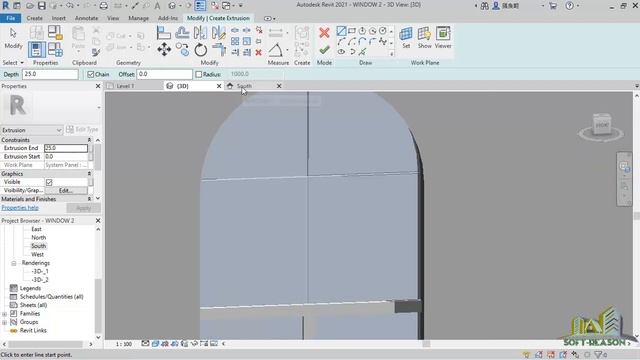The width and height of the screenshot is (640, 360).
Task: Click the Properties help link
Action: click(x=20, y=208)
